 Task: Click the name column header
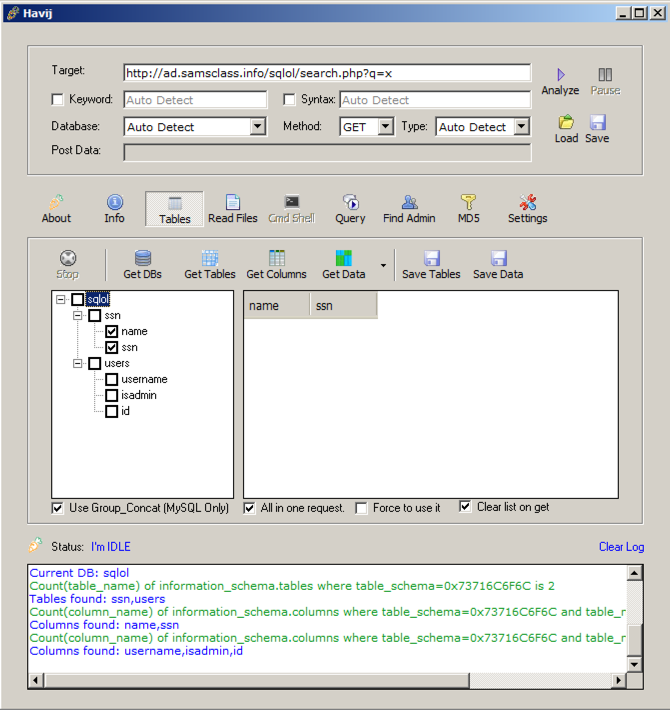(277, 306)
